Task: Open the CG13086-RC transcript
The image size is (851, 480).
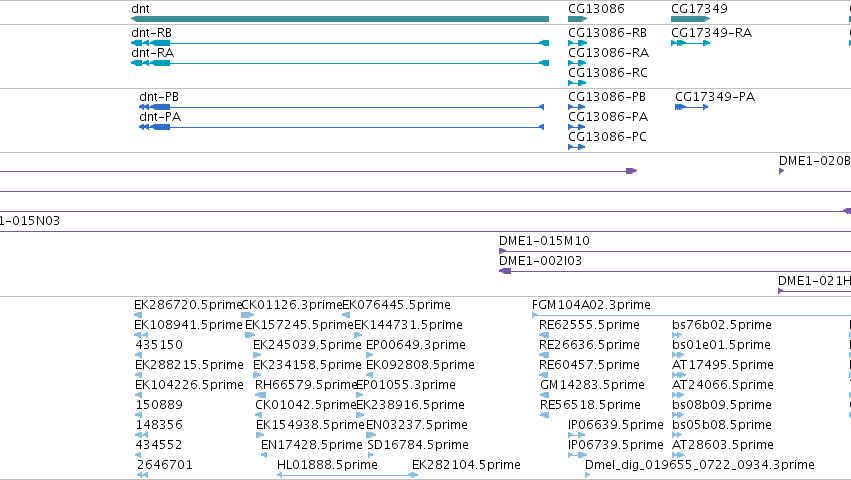Action: click(607, 73)
